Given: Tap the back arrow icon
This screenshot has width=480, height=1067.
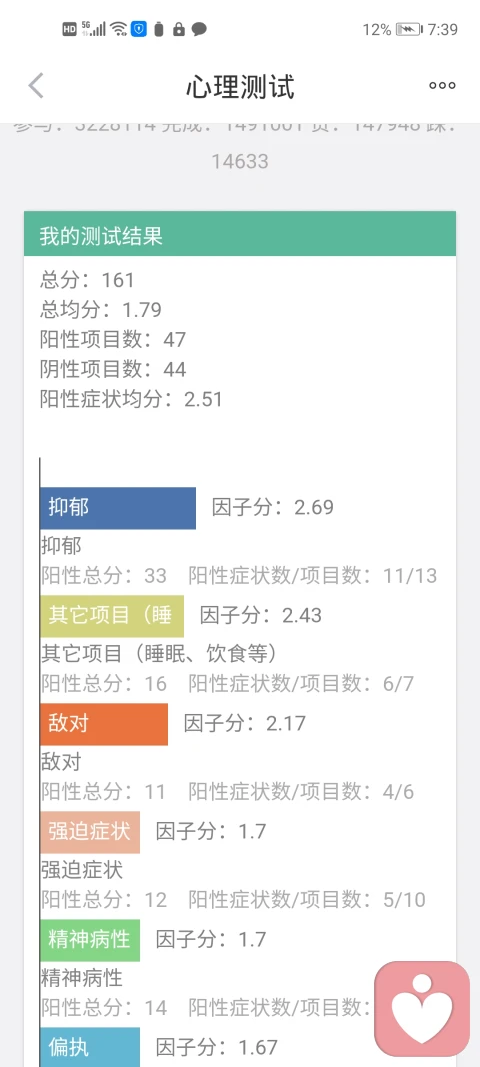Looking at the screenshot, I should [x=35, y=86].
